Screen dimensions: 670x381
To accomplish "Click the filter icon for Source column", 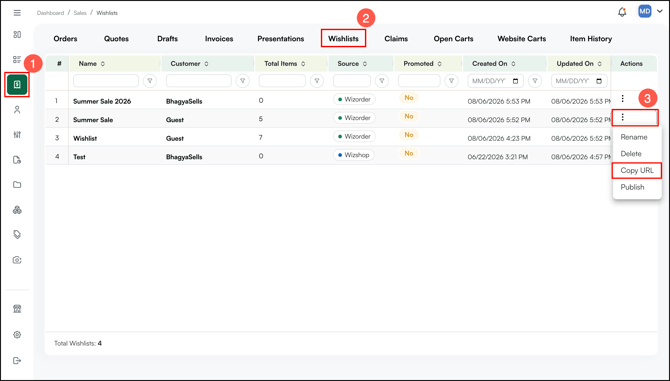I will [x=382, y=81].
